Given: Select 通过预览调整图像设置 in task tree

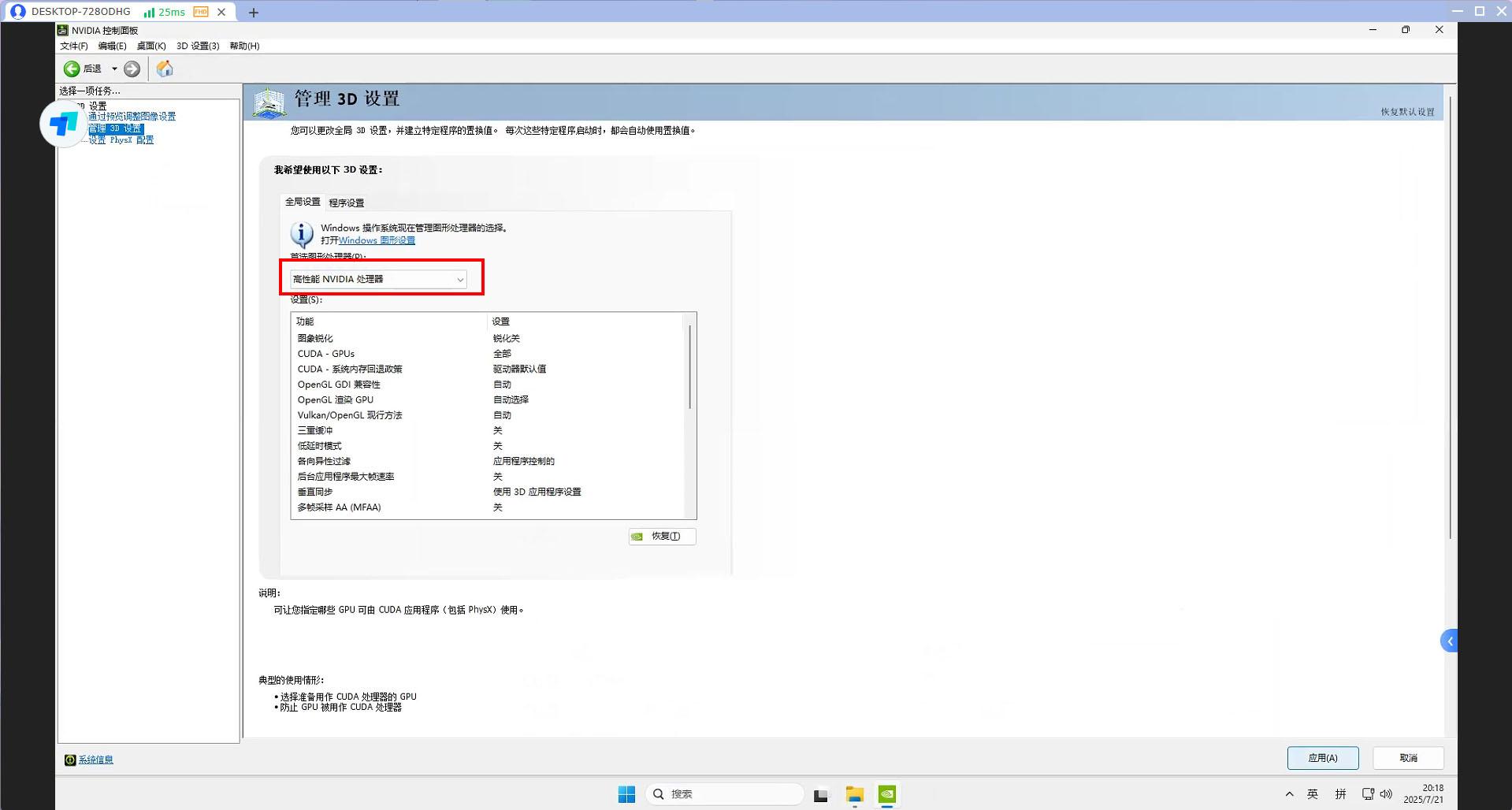Looking at the screenshot, I should [132, 117].
